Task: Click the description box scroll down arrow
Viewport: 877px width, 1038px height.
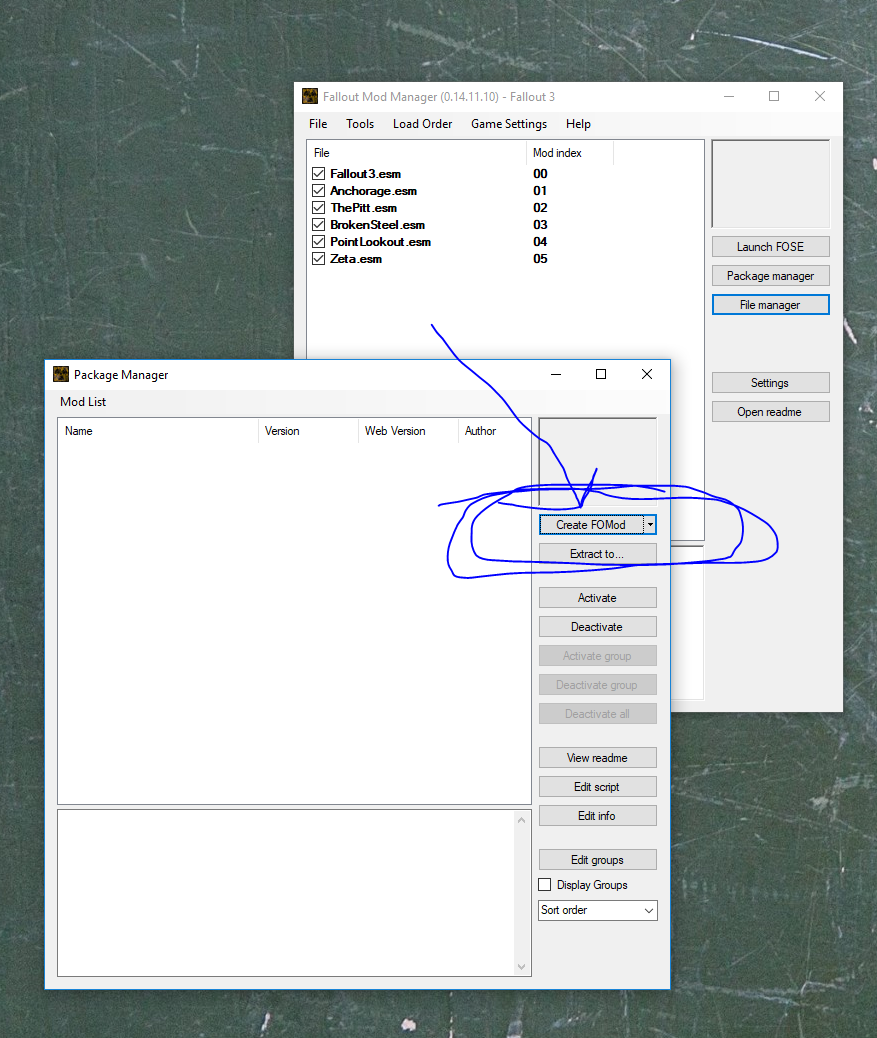Action: point(522,967)
